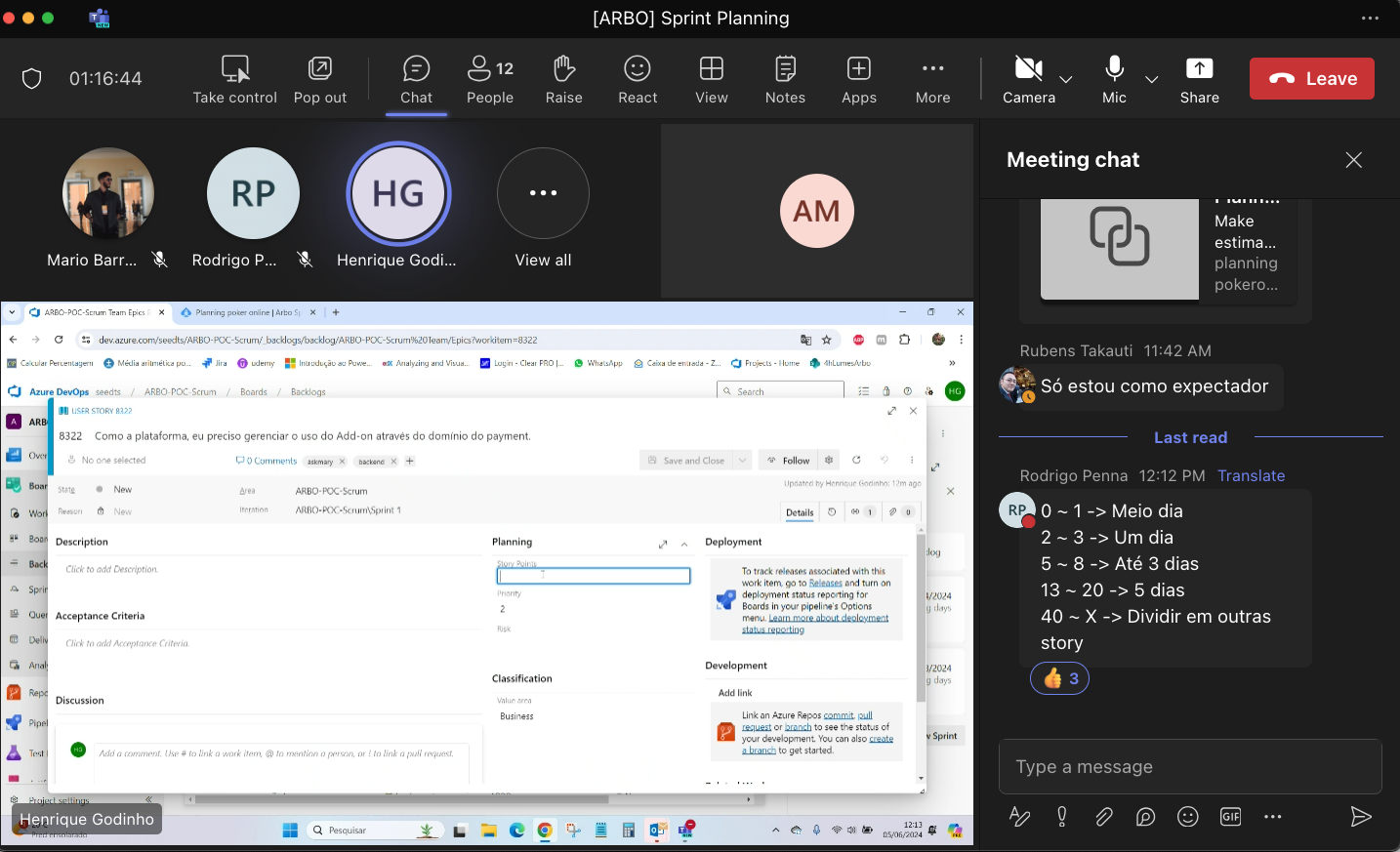
Task: Expand Camera options dropdown arrow
Action: tap(1066, 79)
